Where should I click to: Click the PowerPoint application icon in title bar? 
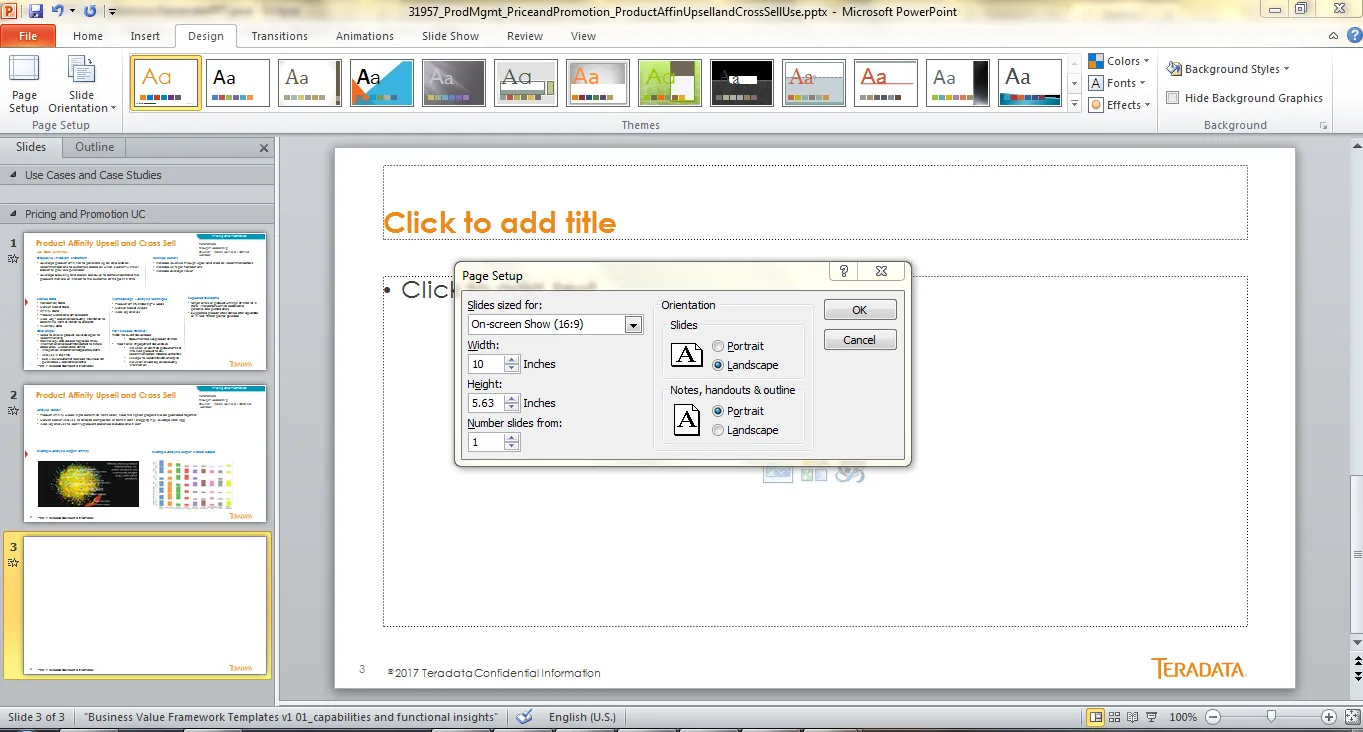(11, 11)
